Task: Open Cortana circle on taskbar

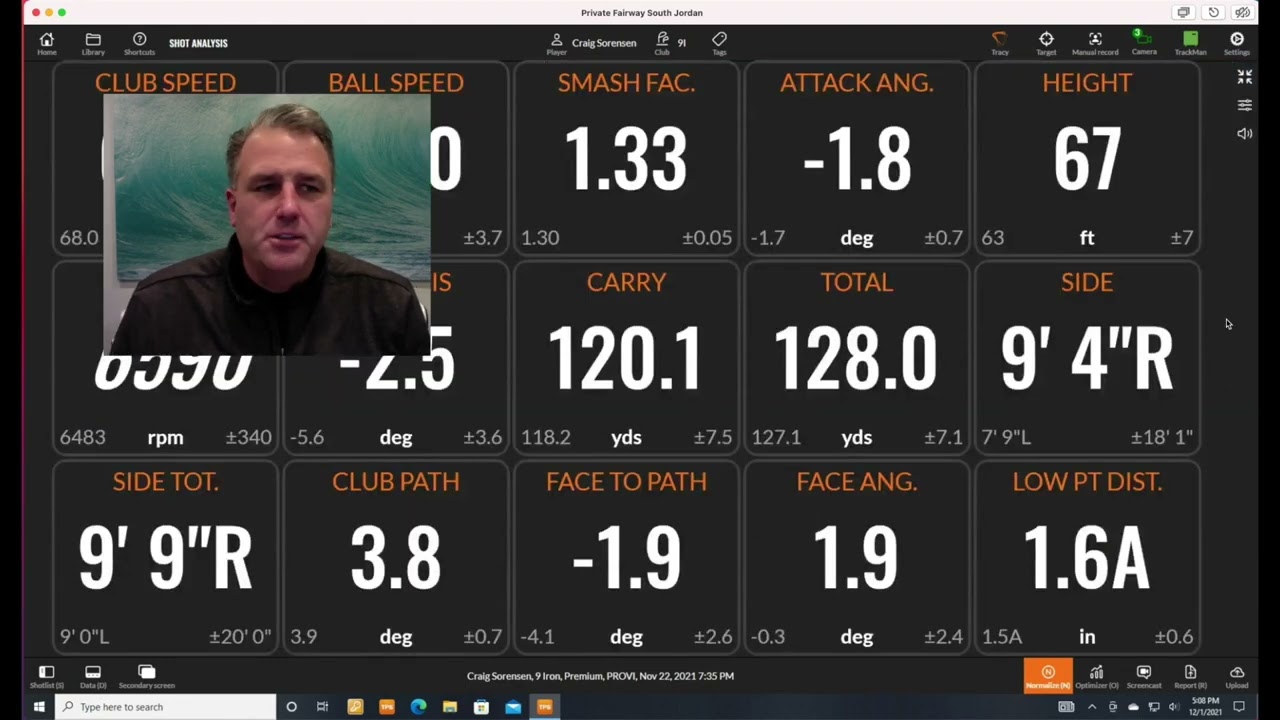Action: pyautogui.click(x=291, y=707)
